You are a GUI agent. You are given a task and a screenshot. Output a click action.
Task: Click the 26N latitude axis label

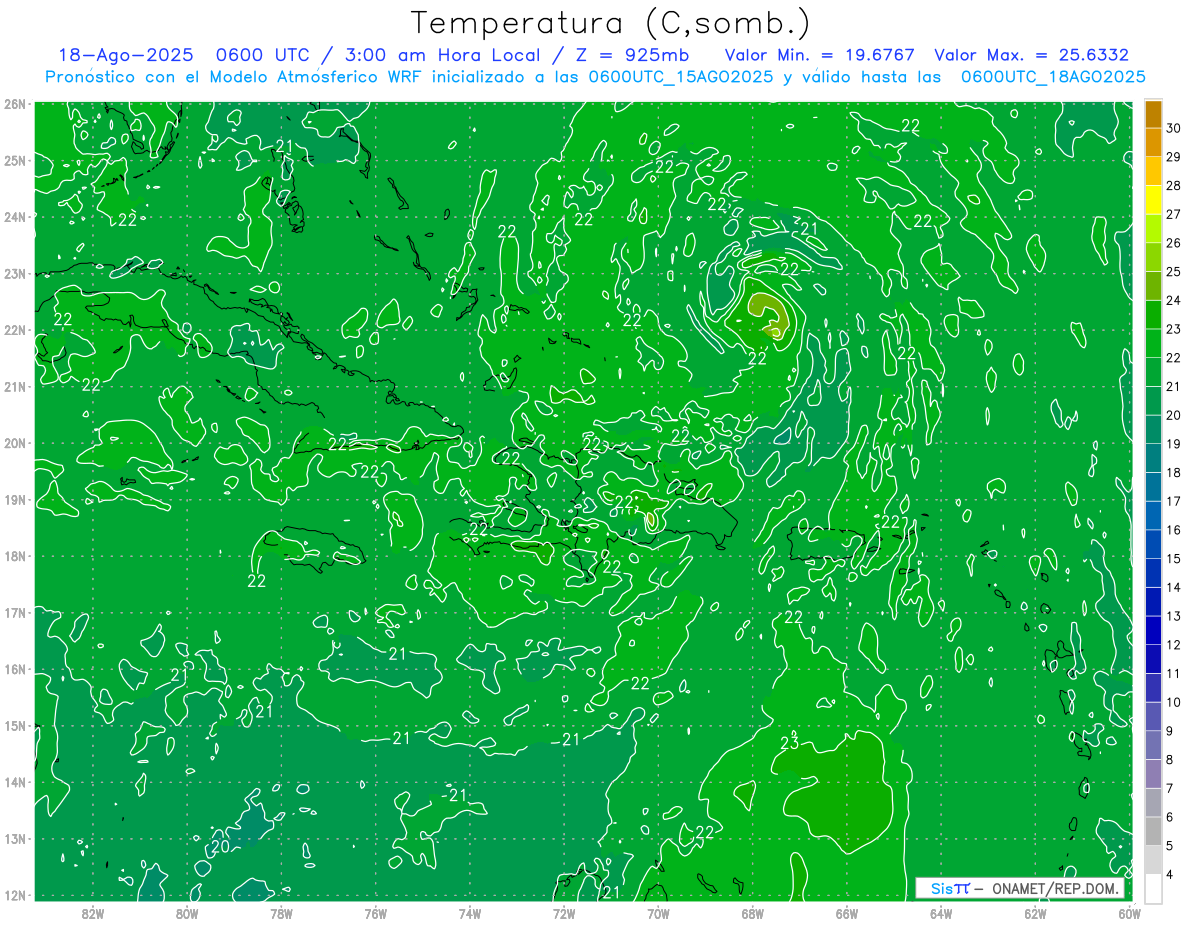(15, 104)
